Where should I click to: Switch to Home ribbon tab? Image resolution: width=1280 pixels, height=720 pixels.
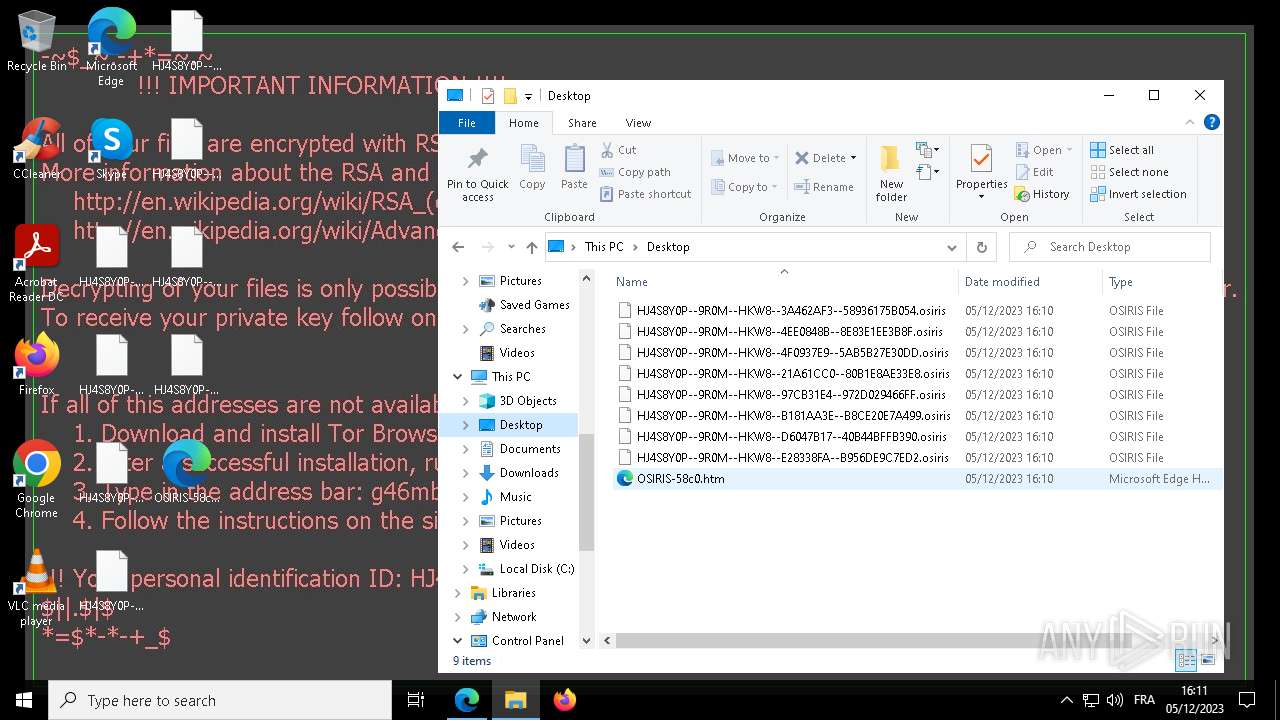tap(523, 123)
